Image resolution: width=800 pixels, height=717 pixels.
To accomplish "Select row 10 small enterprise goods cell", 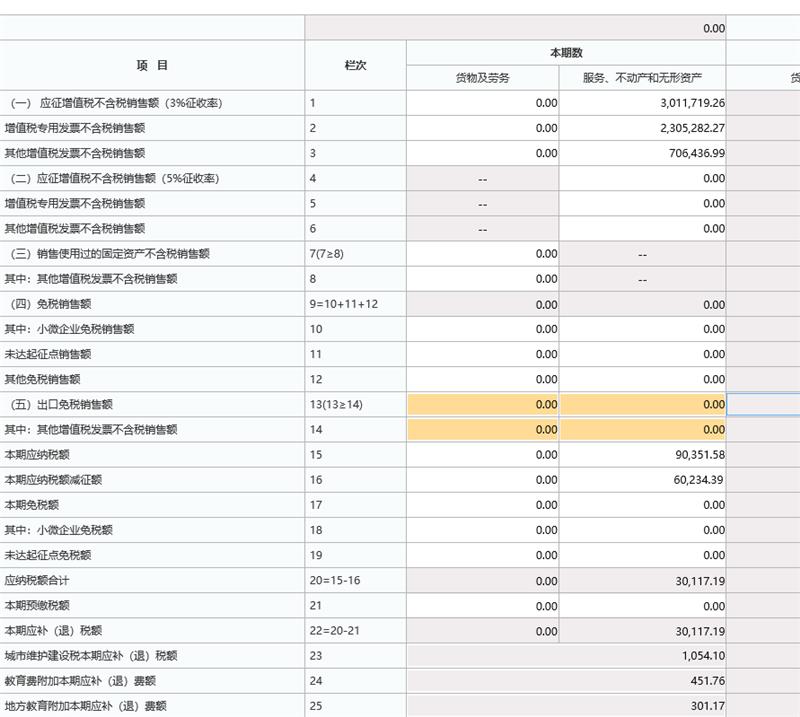I will coord(482,329).
